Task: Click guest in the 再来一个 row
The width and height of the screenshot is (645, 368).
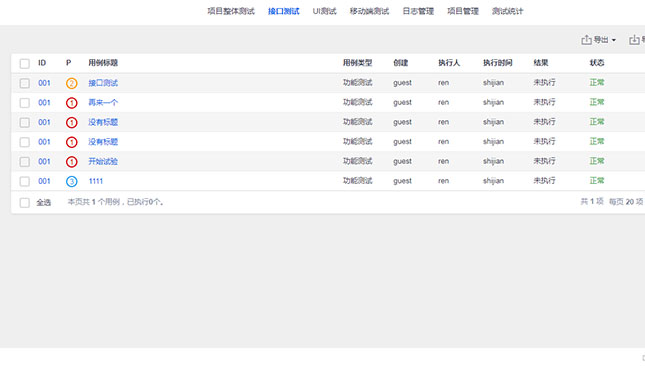Action: [x=402, y=102]
